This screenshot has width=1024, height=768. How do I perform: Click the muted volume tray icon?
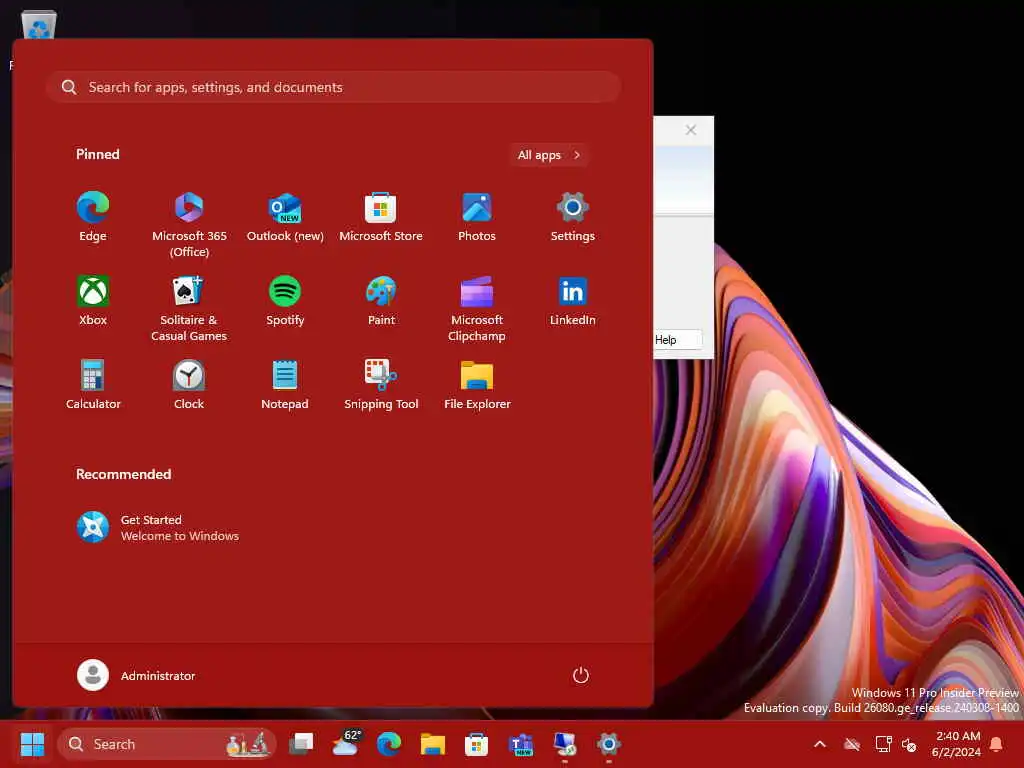(x=909, y=744)
